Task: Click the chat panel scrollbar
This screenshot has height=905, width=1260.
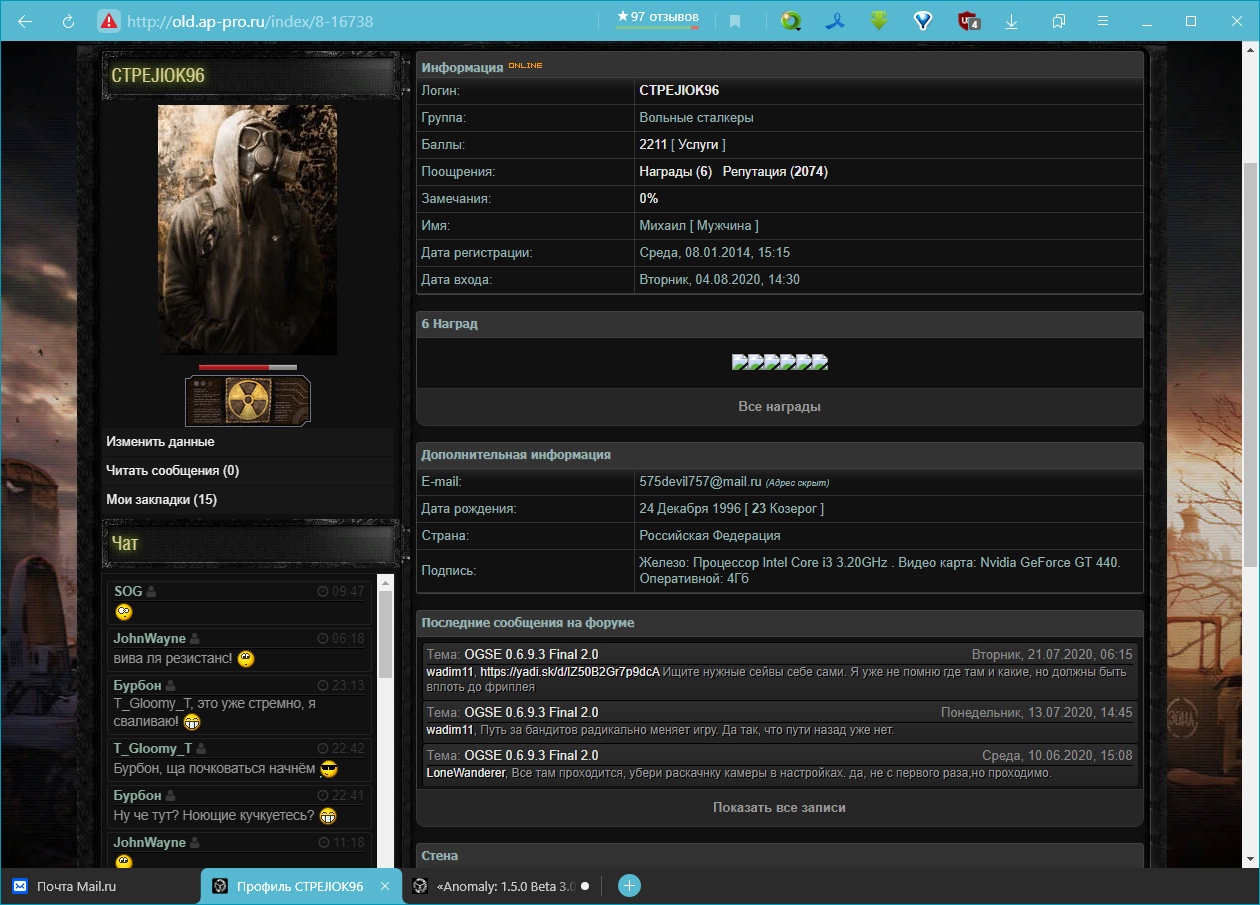Action: pyautogui.click(x=385, y=630)
